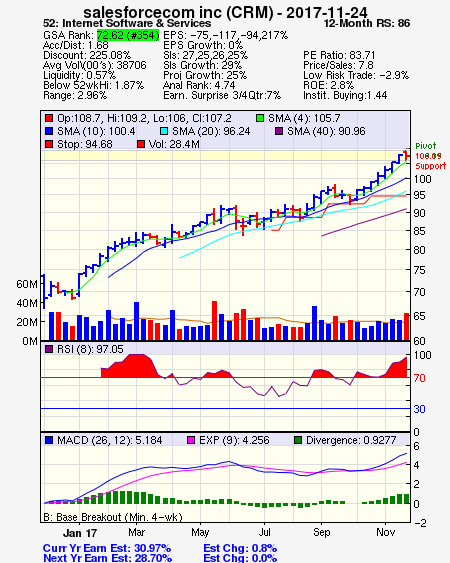Click the ROE: 2.8% text
This screenshot has width=450, height=563.
(329, 85)
